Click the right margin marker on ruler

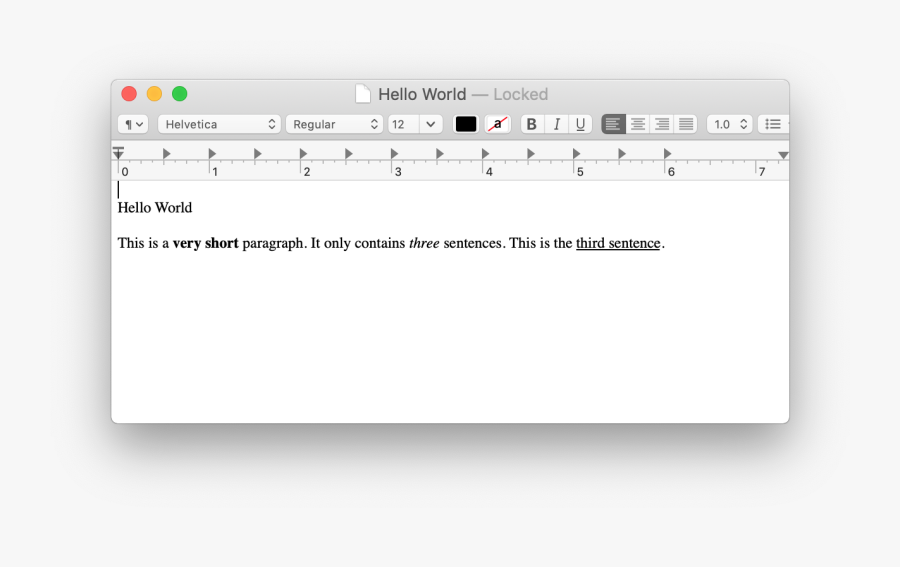[x=783, y=155]
